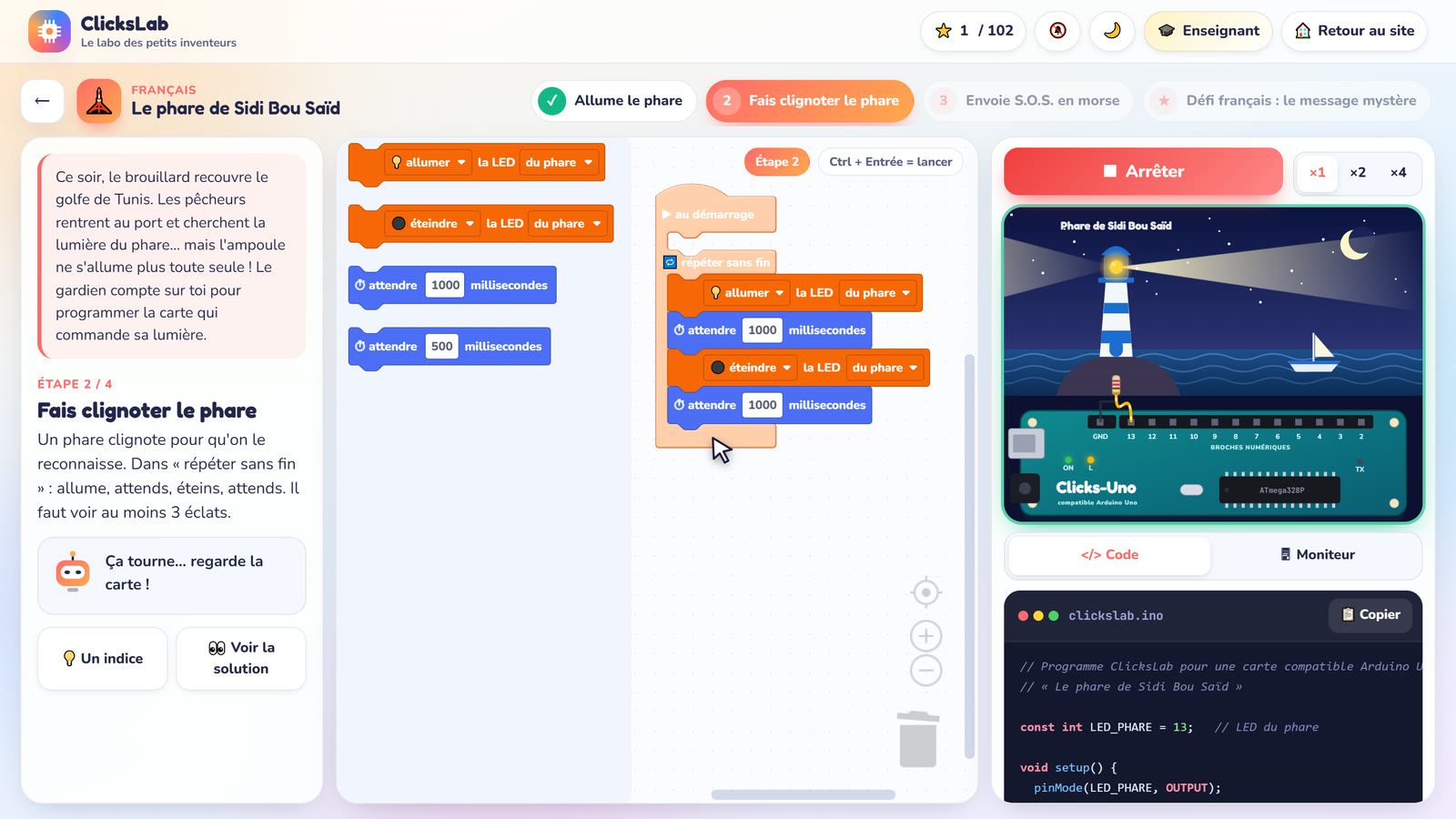The width and height of the screenshot is (1456, 819).
Task: Stop the simulation with Arrêter
Action: 1143,171
